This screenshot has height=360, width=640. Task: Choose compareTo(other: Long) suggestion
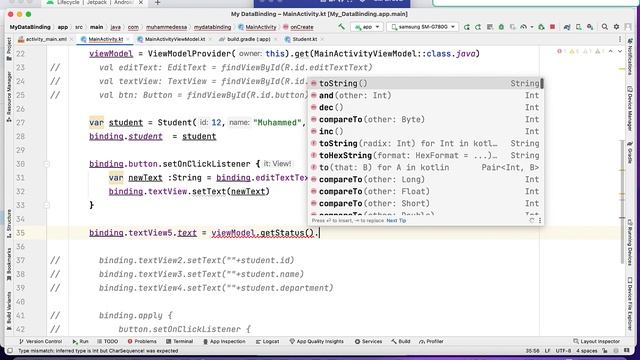coord(425,180)
